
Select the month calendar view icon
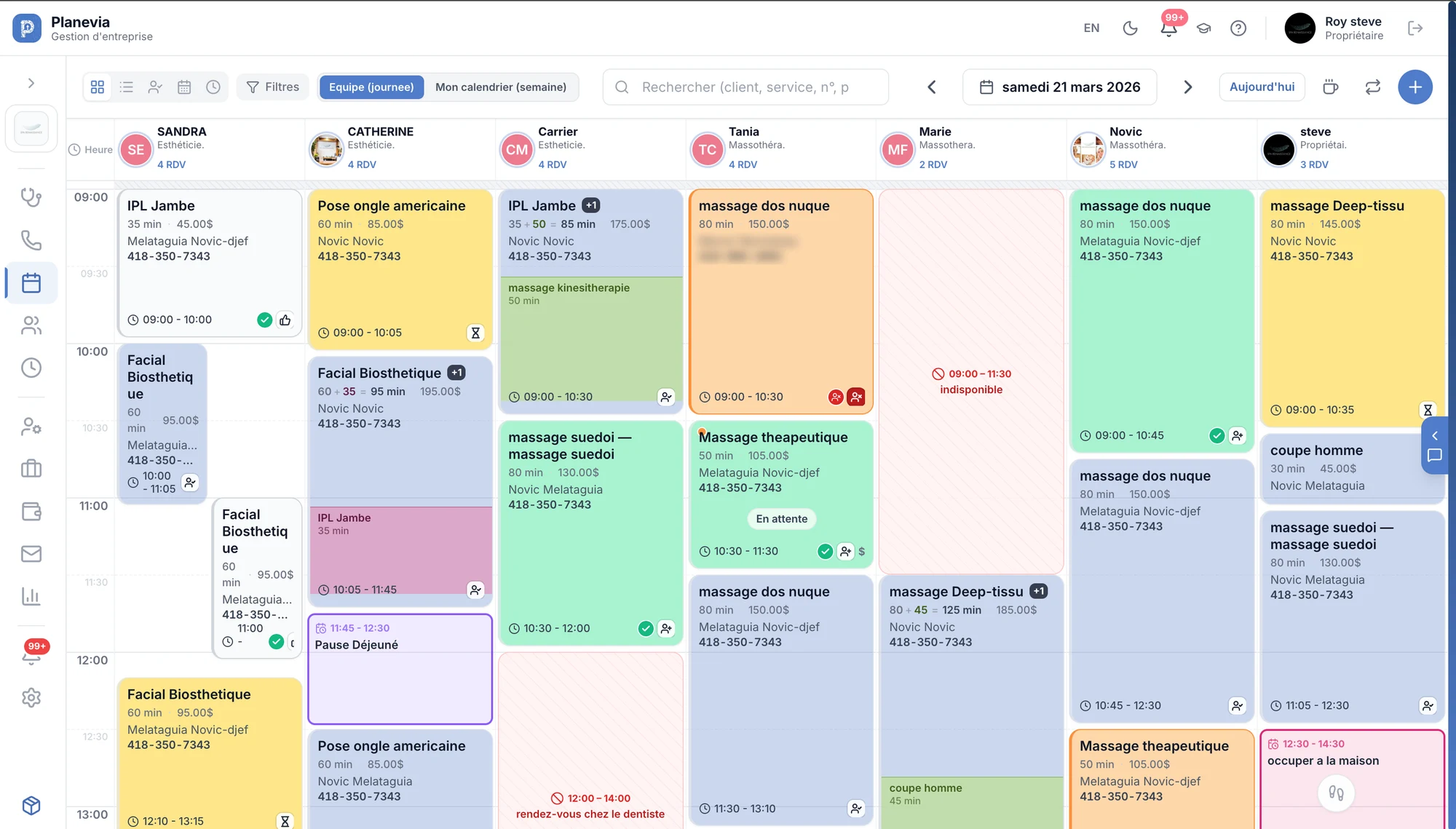(184, 87)
